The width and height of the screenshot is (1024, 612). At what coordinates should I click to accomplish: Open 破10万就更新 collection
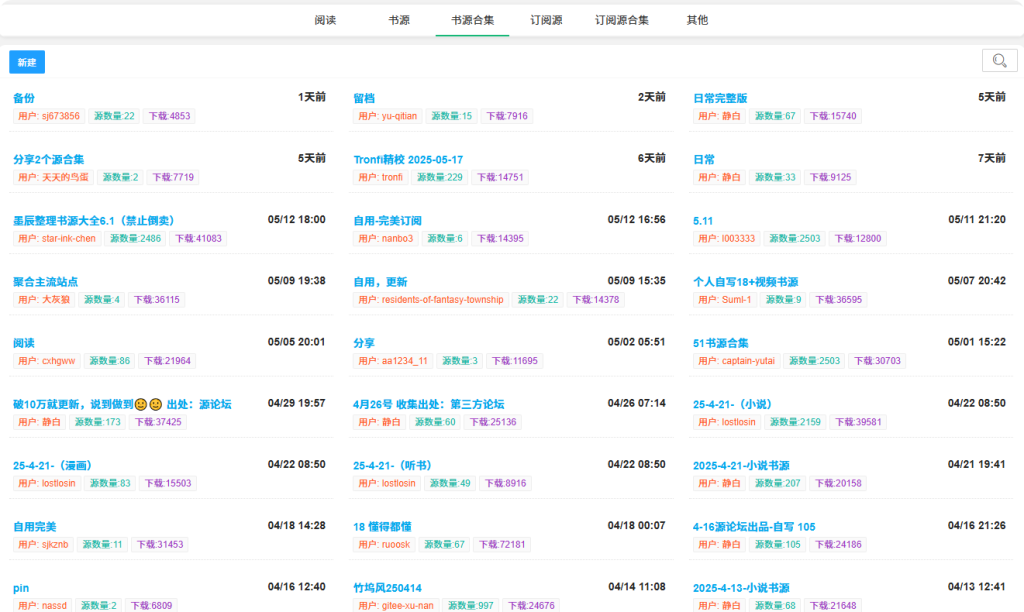point(122,404)
